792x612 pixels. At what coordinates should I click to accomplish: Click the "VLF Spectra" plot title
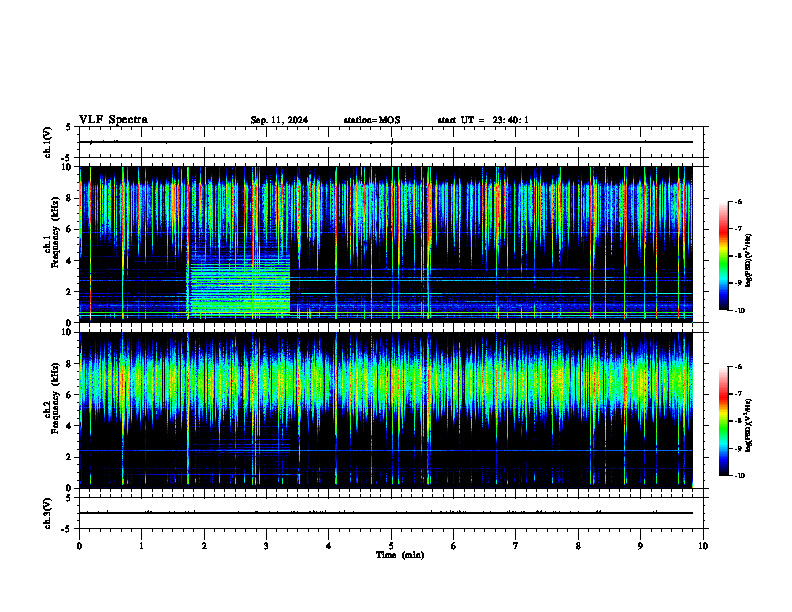[x=113, y=120]
